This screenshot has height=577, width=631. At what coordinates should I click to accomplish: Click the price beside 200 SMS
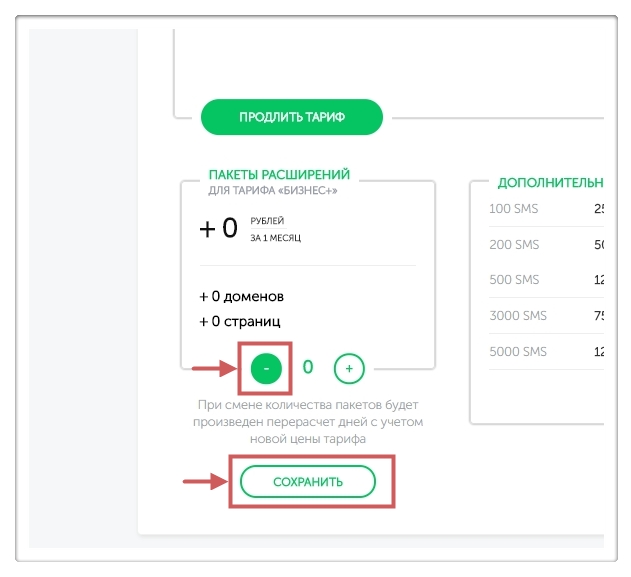[x=598, y=245]
